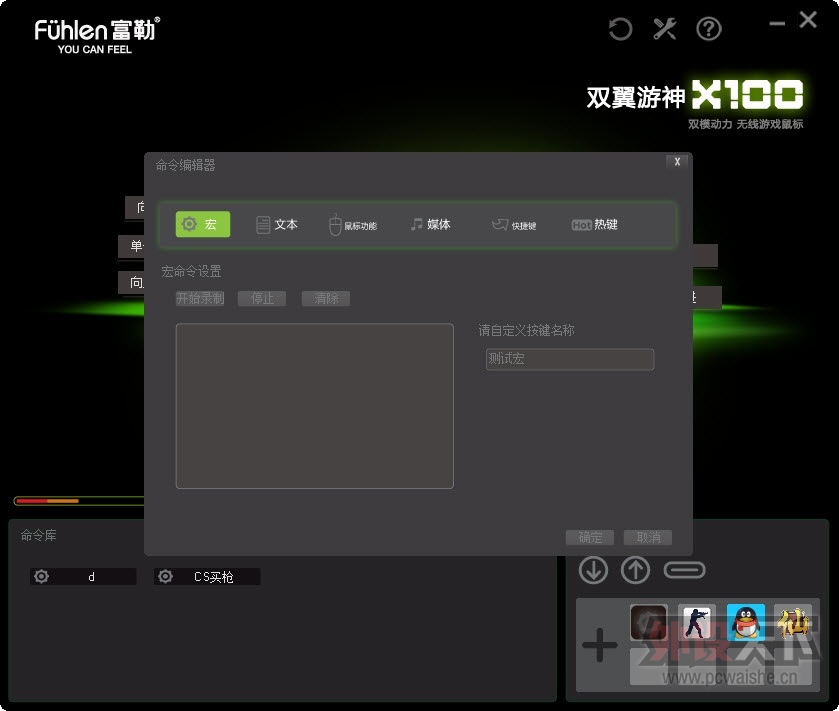The width and height of the screenshot is (839, 711).
Task: Select the dark gear profile thumbnail
Action: (649, 622)
